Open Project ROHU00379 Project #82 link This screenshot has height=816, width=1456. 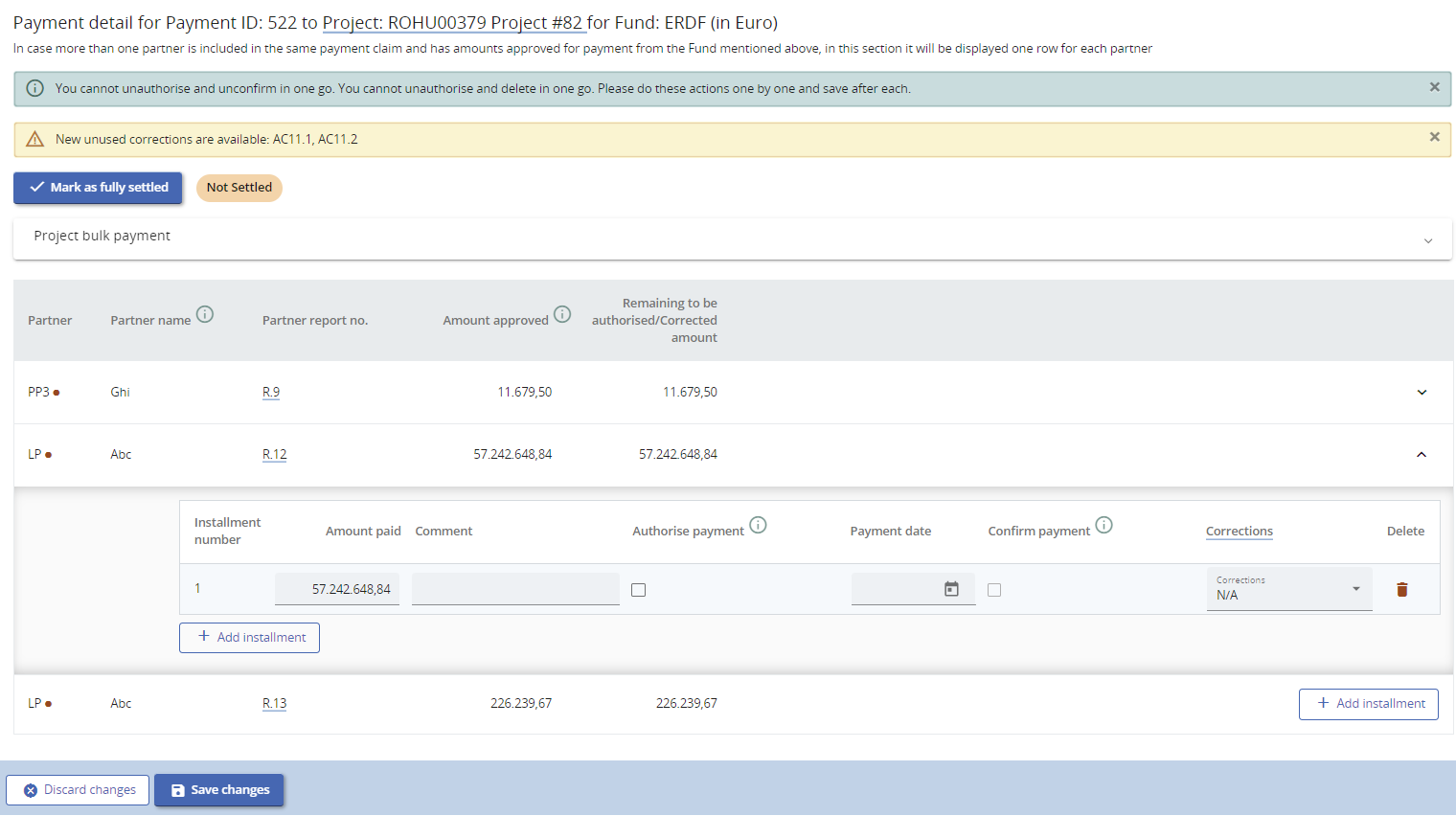[452, 23]
